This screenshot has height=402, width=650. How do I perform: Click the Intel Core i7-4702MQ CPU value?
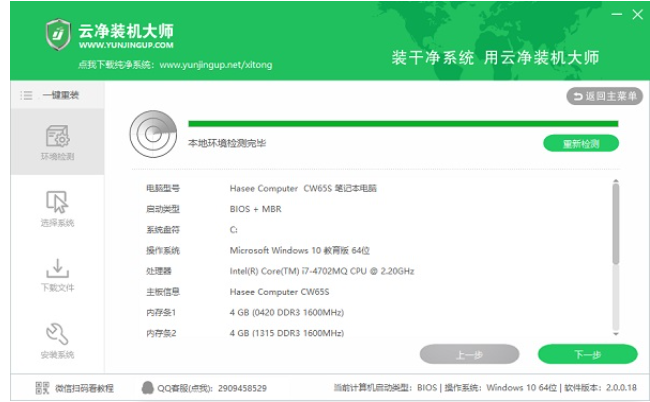[322, 271]
